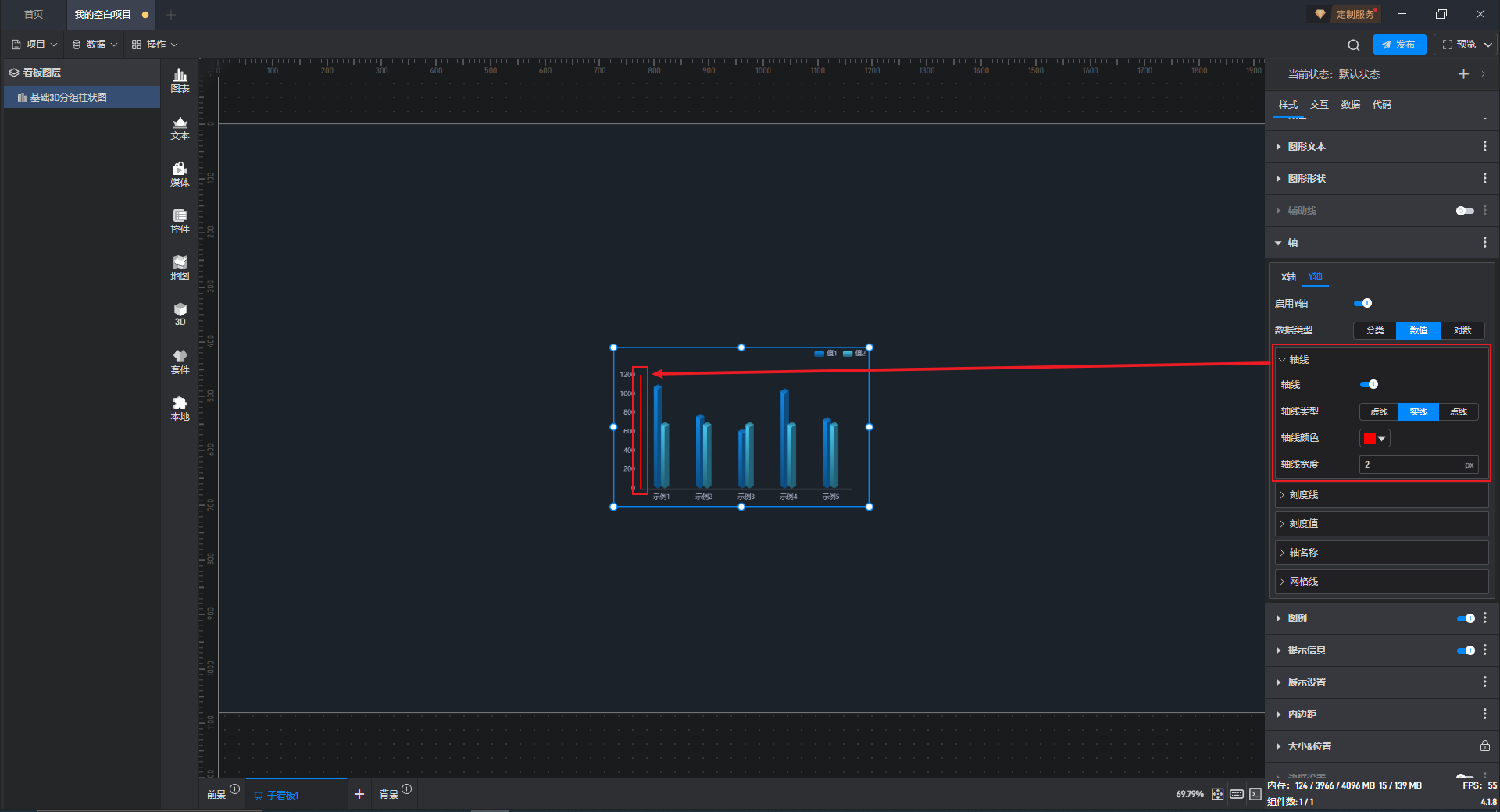Open the 文本 text components panel

pyautogui.click(x=180, y=128)
